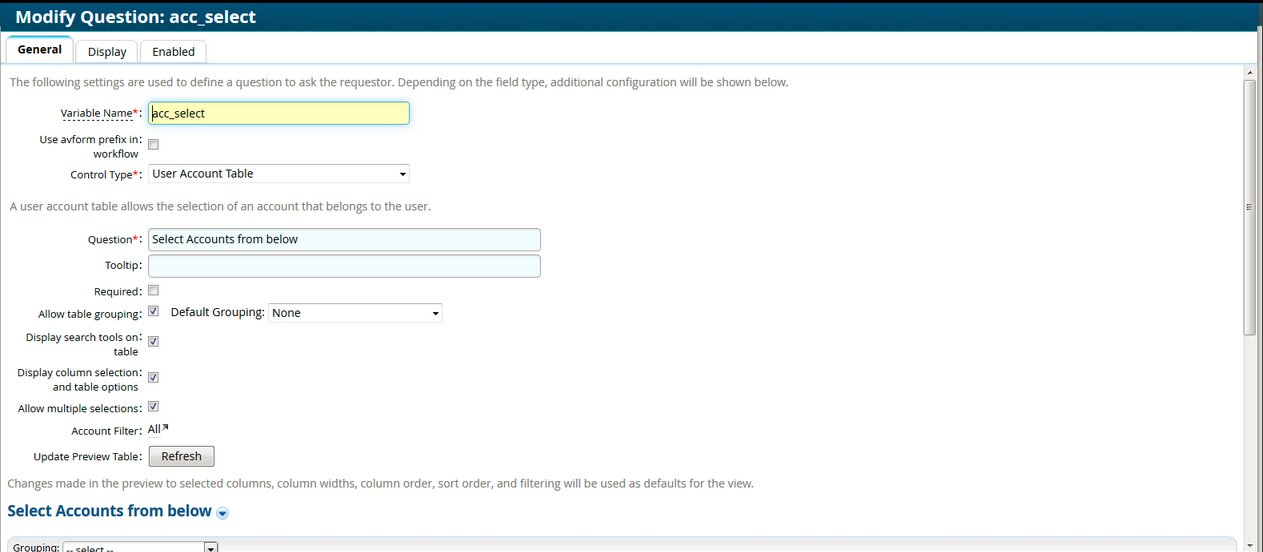Uncheck Allow table grouping
Screen dimensions: 1263x552
point(154,312)
